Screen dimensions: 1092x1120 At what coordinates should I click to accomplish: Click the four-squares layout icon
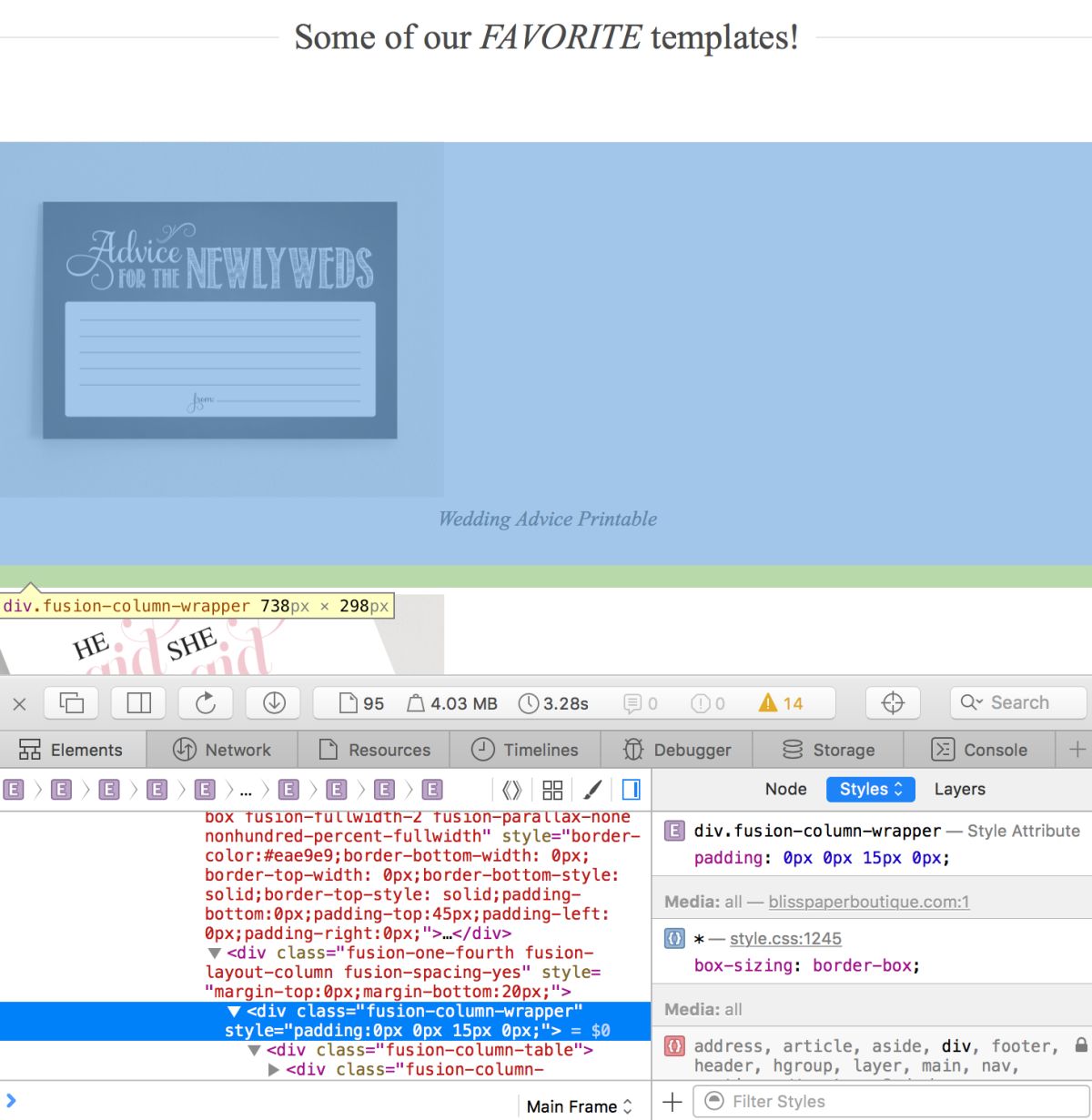click(552, 790)
